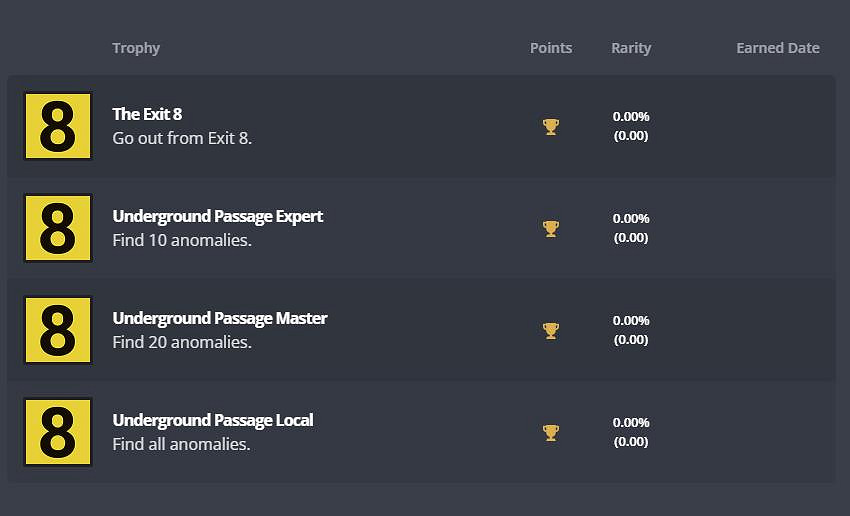Click Underground Passage Expert trophy image
This screenshot has width=850, height=516.
point(57,228)
